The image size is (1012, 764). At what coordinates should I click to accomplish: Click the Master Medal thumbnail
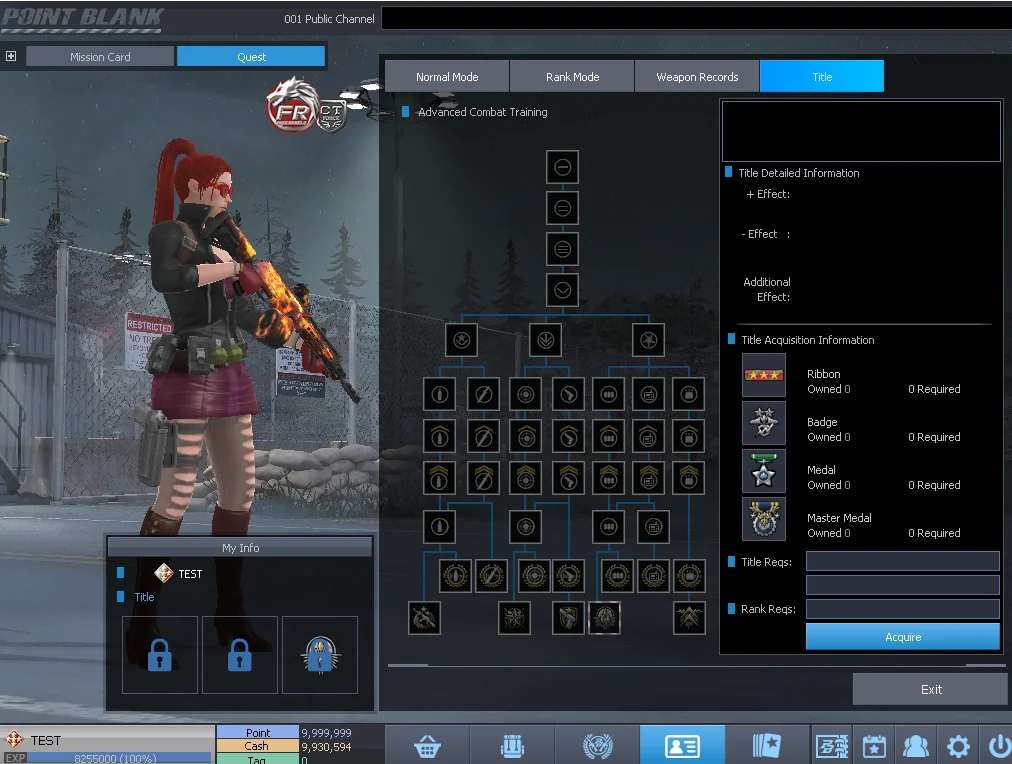[764, 519]
